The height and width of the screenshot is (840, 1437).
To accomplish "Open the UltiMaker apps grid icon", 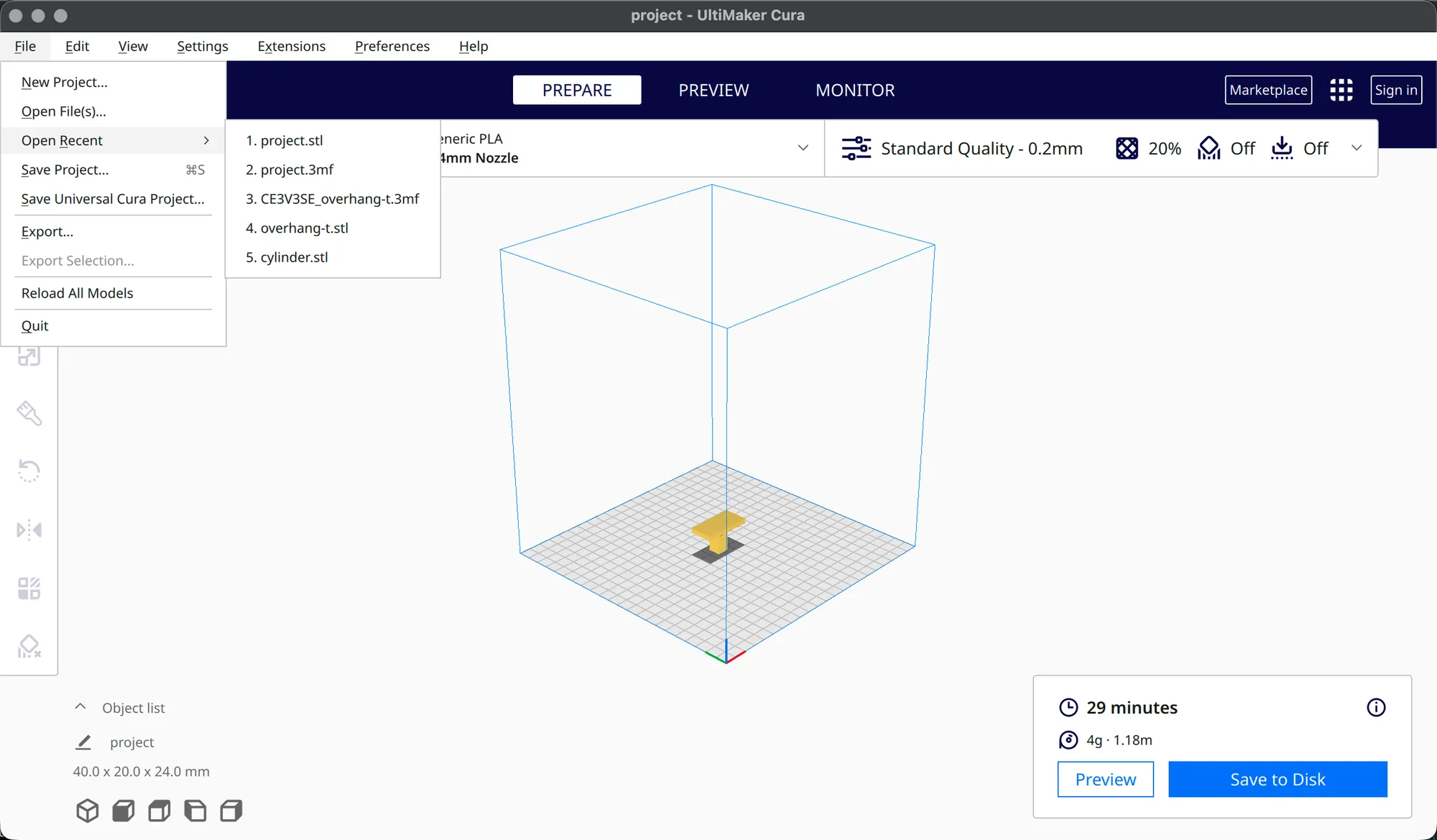I will 1341,90.
